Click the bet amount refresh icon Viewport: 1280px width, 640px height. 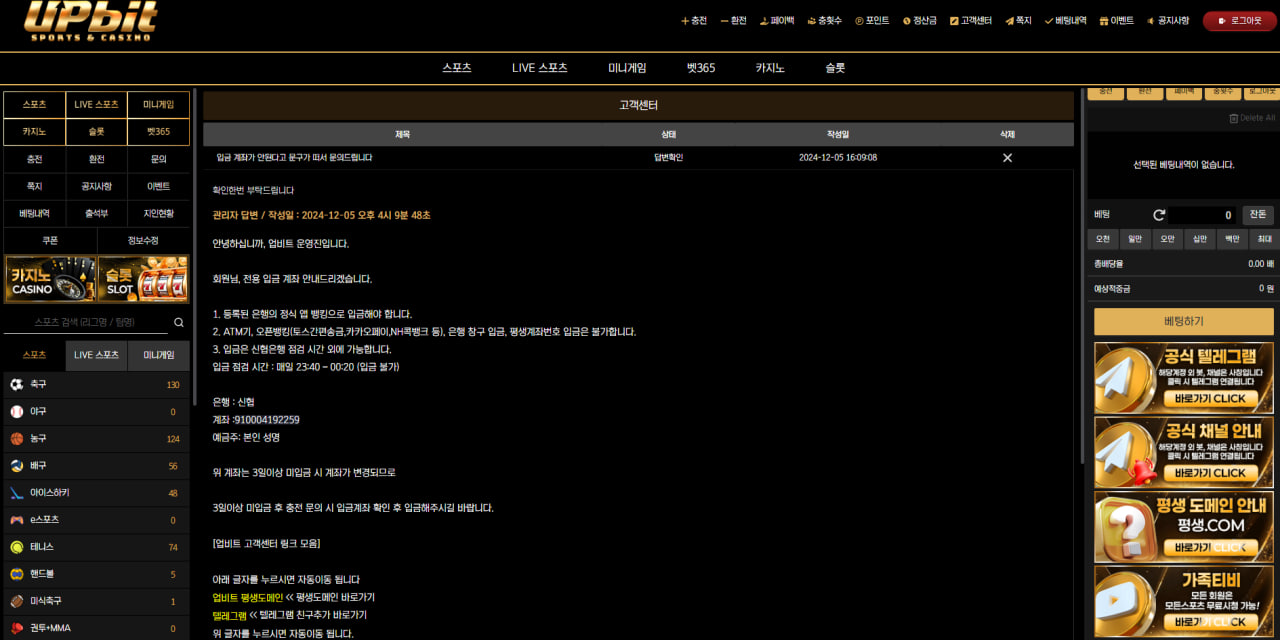(x=1159, y=215)
